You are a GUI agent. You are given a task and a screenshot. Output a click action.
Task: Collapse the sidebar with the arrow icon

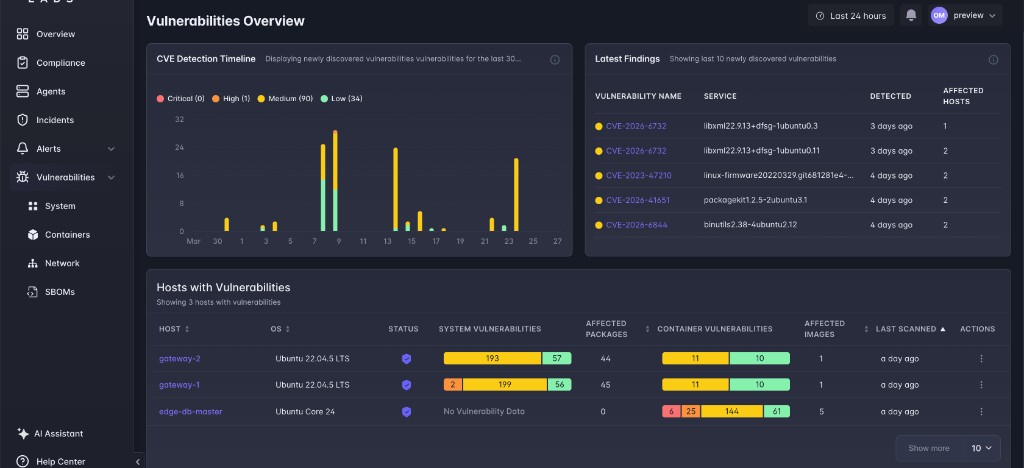tap(138, 461)
